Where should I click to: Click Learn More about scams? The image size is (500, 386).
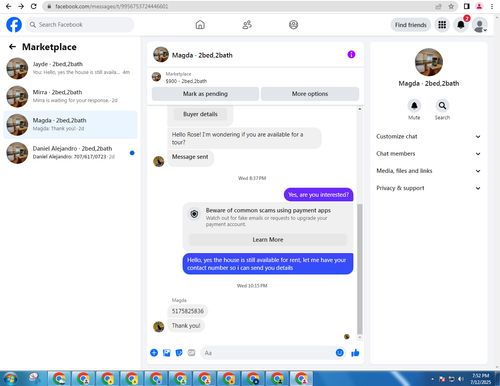[268, 239]
